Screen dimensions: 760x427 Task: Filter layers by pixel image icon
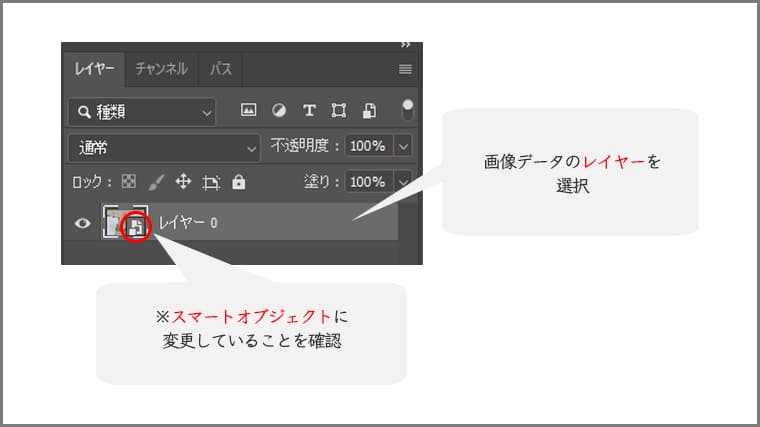249,110
